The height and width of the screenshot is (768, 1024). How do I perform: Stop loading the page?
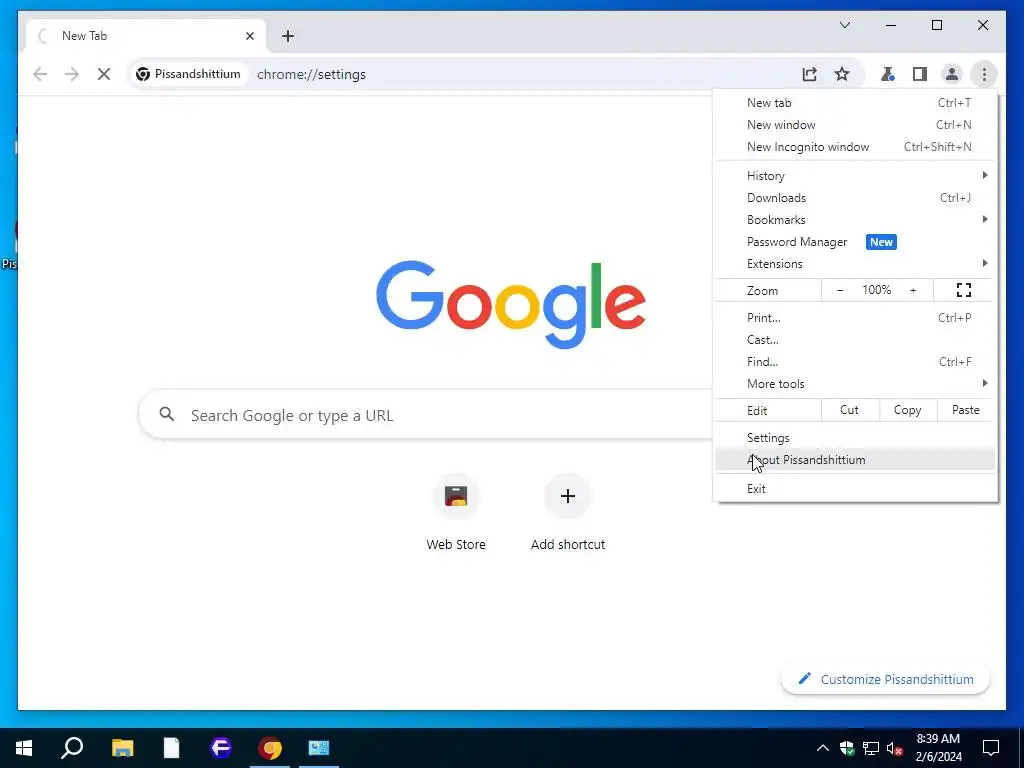(x=104, y=74)
